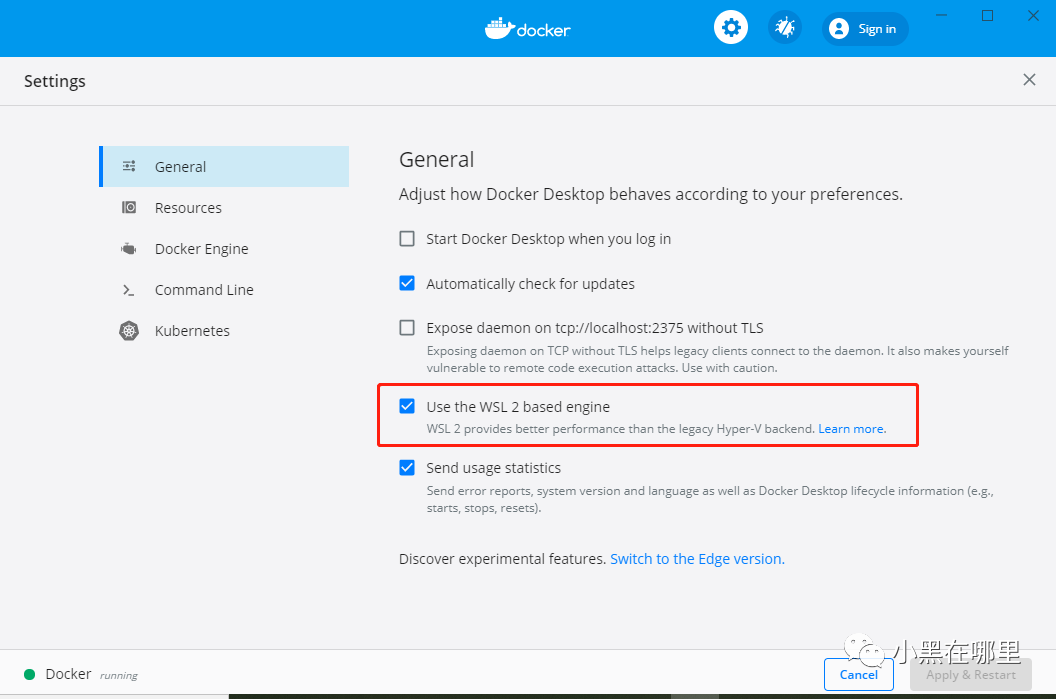Open Kubernetes settings
The height and width of the screenshot is (699, 1056).
pos(224,331)
